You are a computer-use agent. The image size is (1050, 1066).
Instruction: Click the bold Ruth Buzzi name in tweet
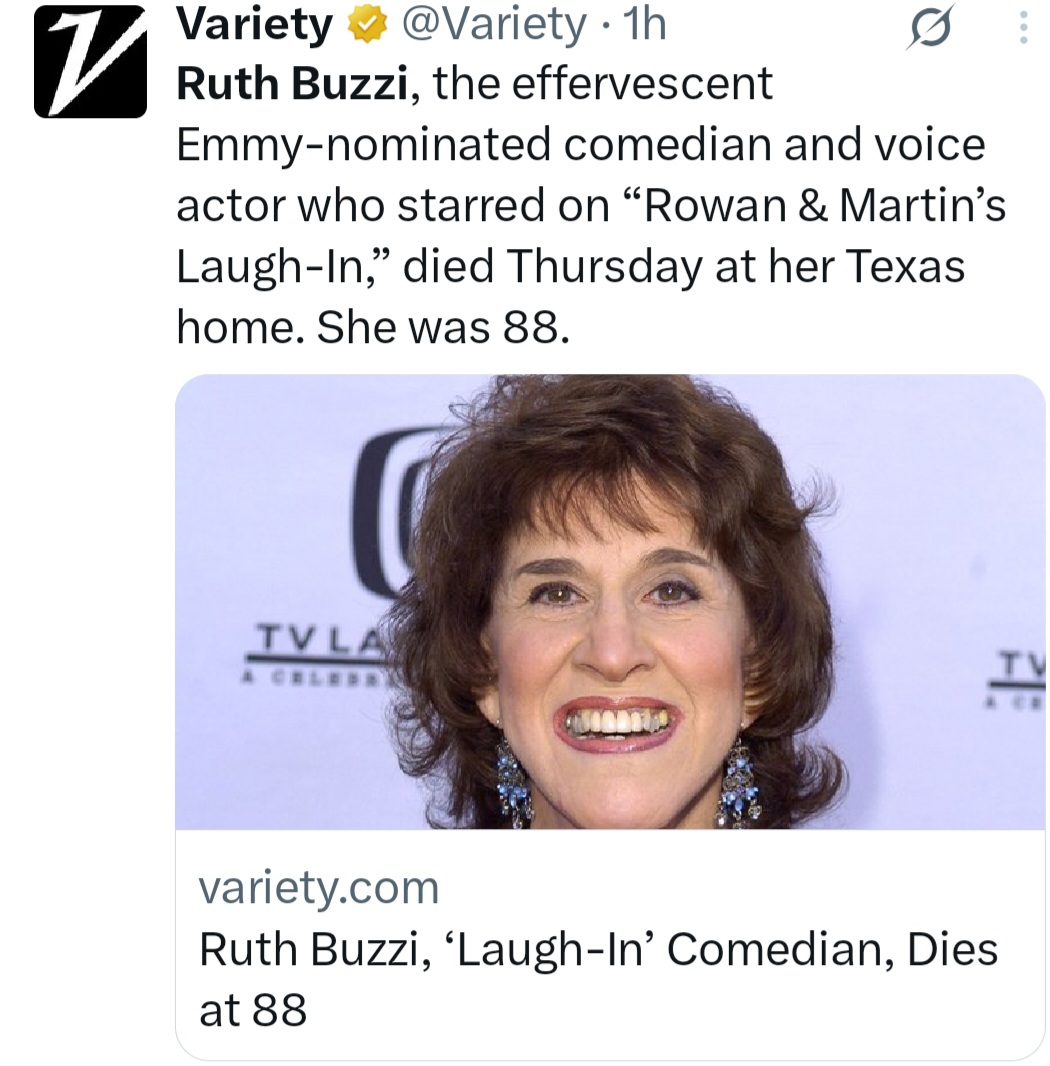point(291,85)
